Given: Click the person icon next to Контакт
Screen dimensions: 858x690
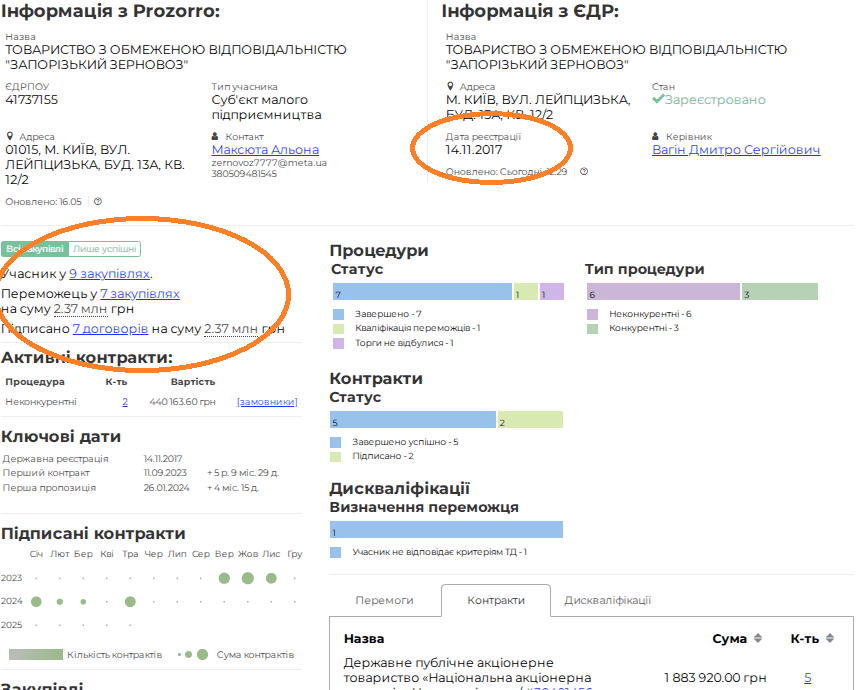Looking at the screenshot, I should 216,137.
